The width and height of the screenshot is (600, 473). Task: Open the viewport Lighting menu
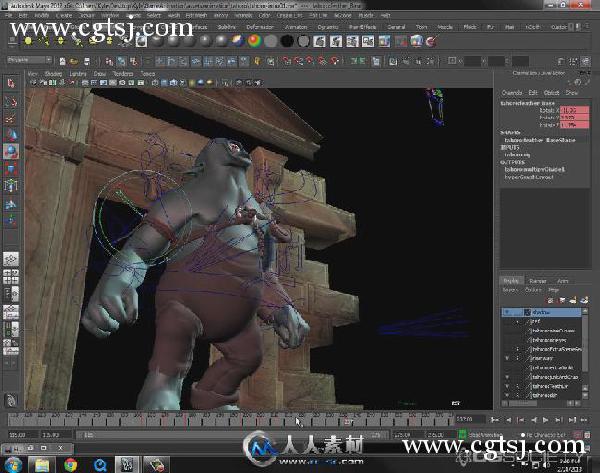(78, 74)
